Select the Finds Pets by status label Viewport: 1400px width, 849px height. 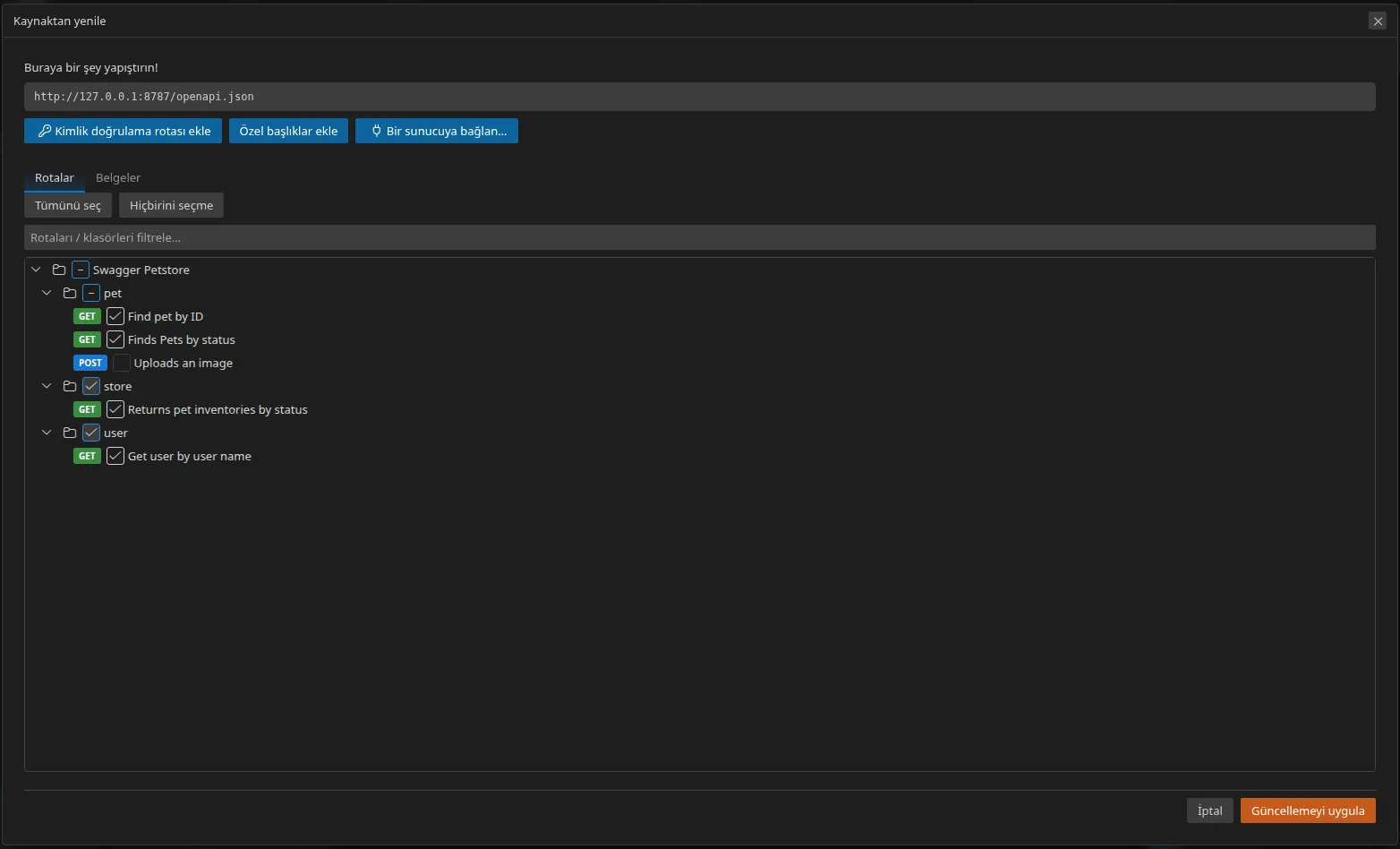(182, 339)
